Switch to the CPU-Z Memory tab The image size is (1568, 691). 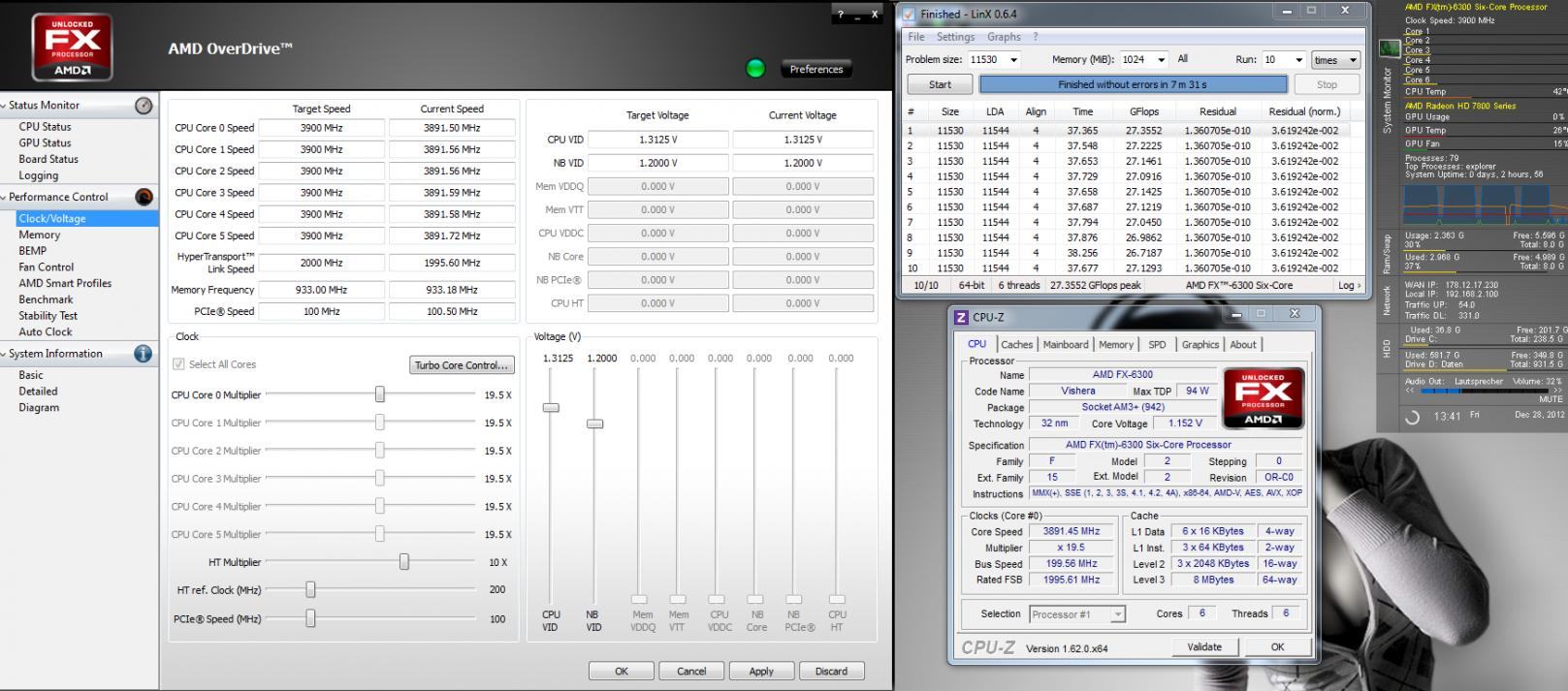(1116, 344)
